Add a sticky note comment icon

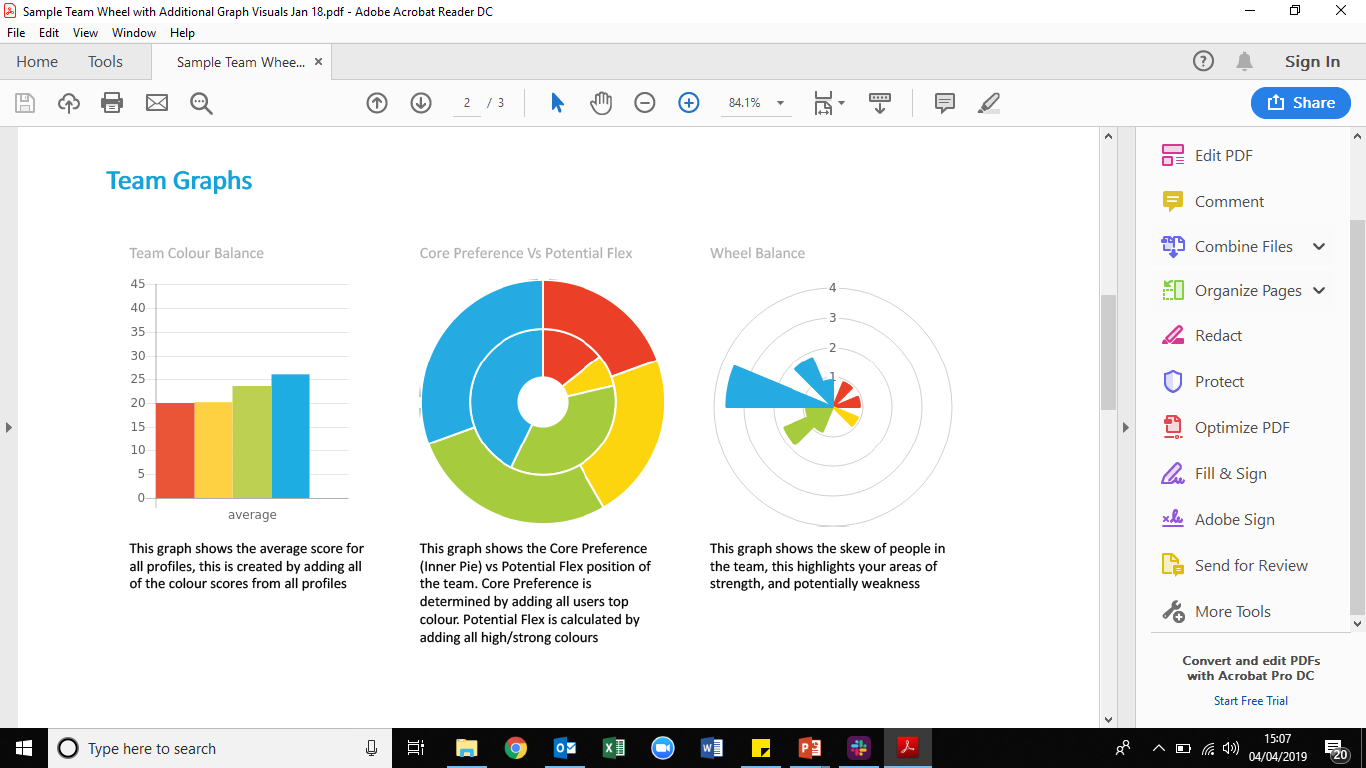945,103
